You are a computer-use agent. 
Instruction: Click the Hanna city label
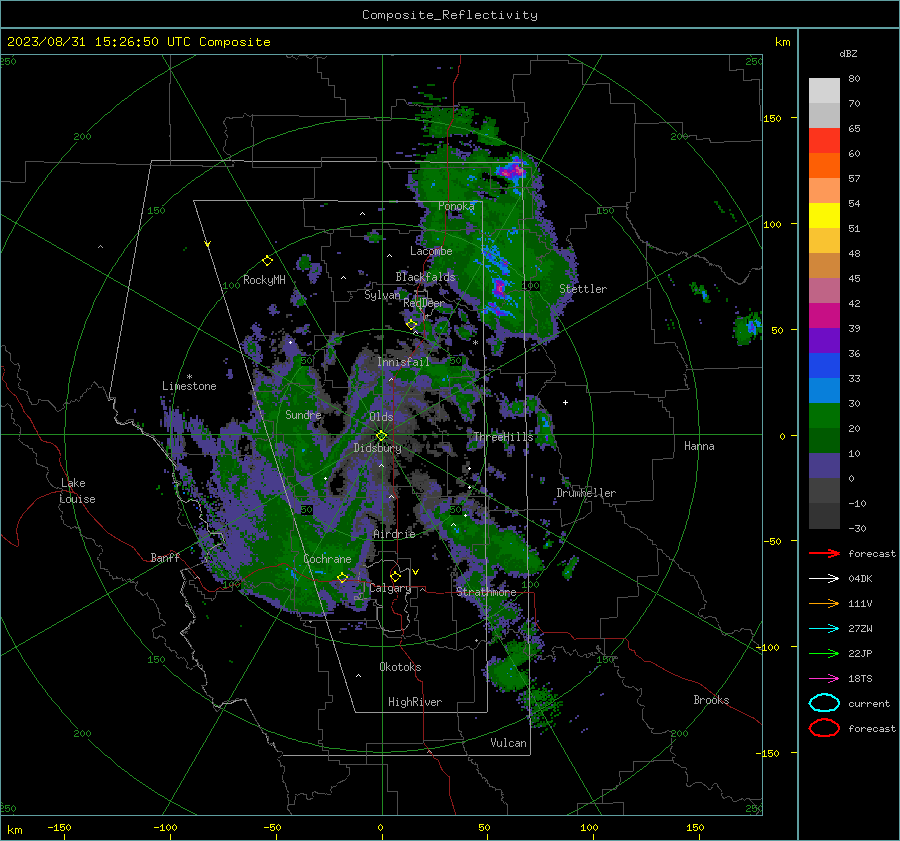pos(699,446)
